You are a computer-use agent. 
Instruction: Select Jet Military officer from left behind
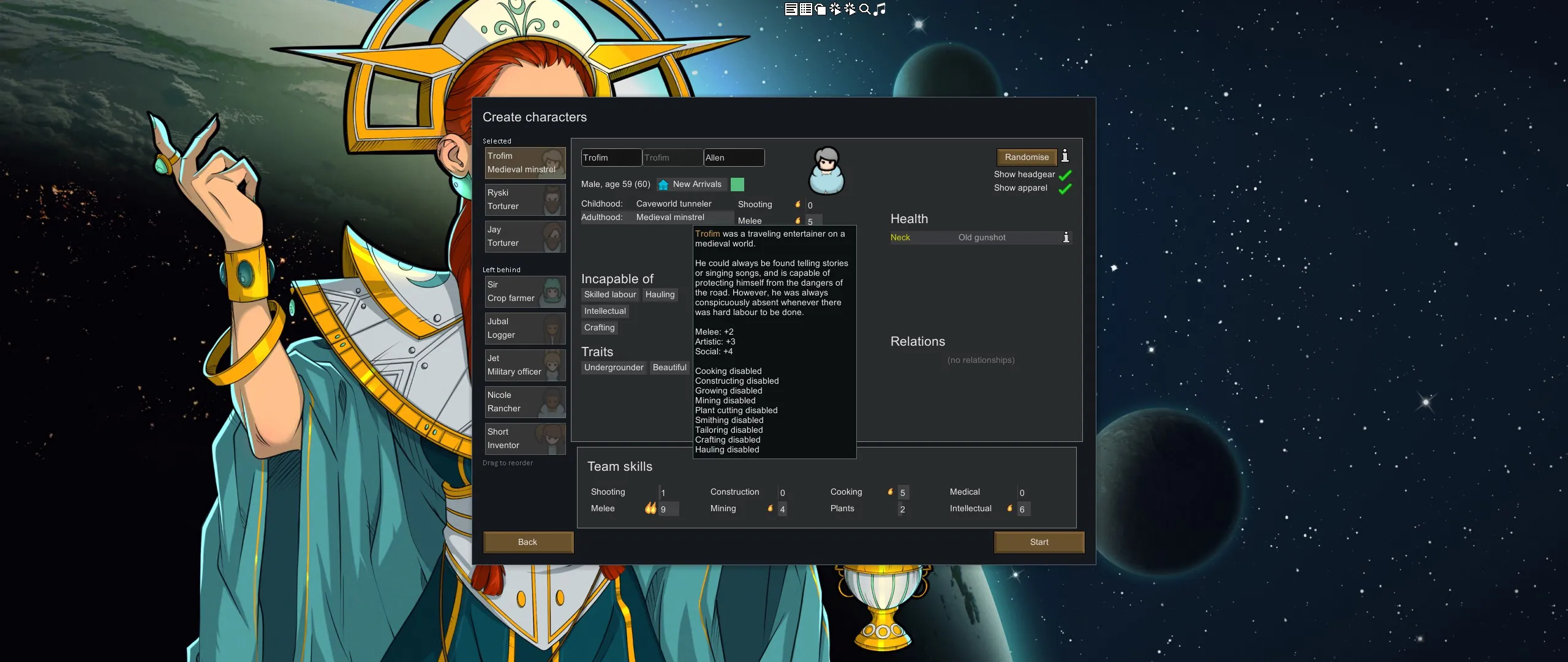pyautogui.click(x=525, y=365)
